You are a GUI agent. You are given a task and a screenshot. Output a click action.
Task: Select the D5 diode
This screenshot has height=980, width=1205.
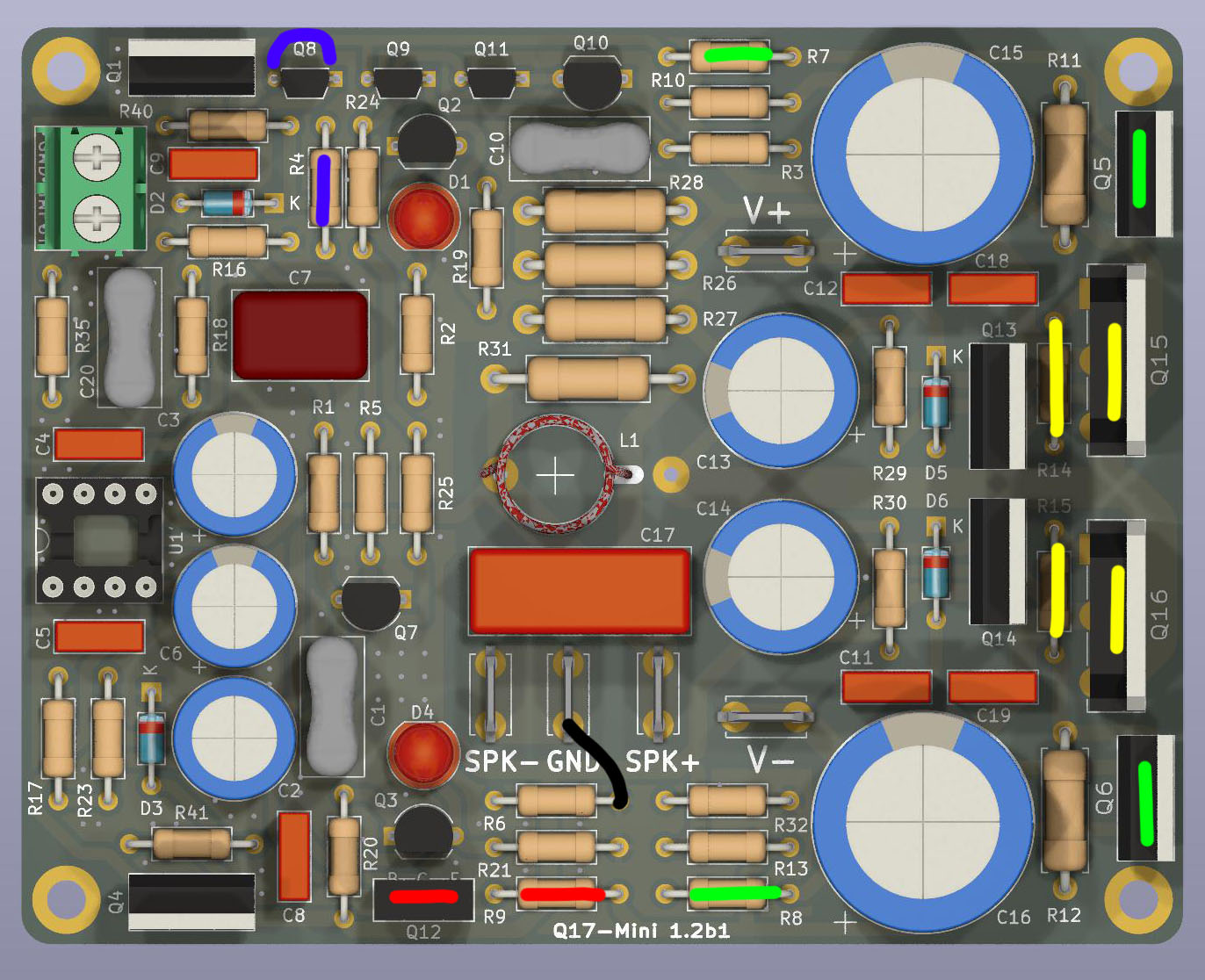pos(936,402)
